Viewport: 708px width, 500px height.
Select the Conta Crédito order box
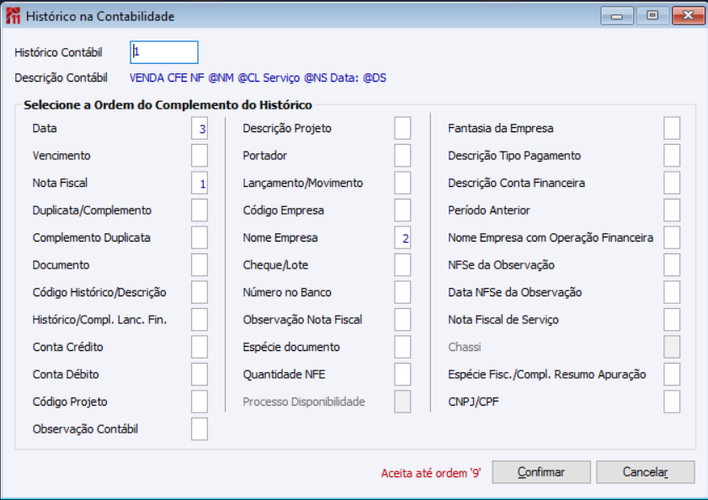(x=199, y=347)
